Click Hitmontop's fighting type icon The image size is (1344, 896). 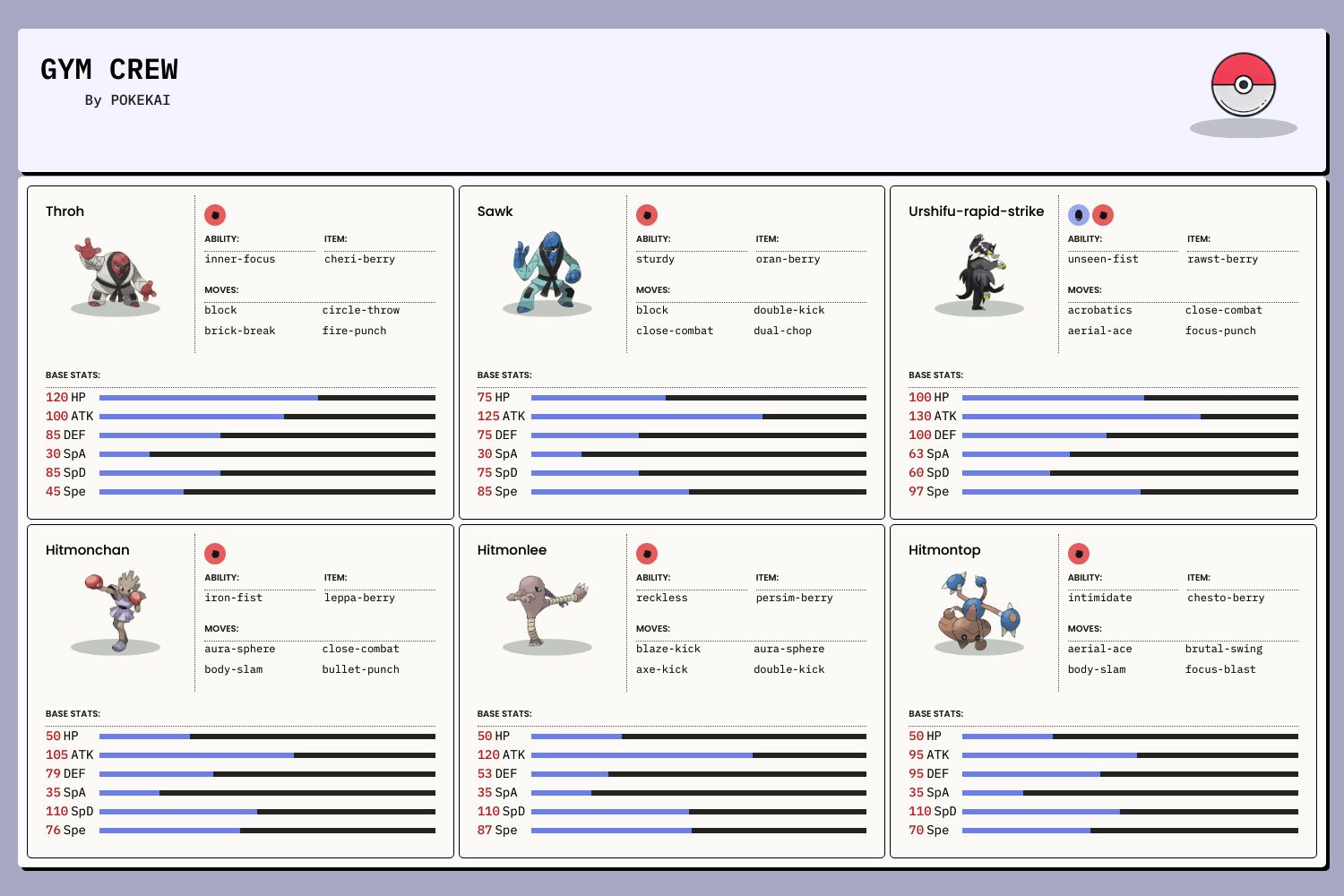pyautogui.click(x=1079, y=554)
